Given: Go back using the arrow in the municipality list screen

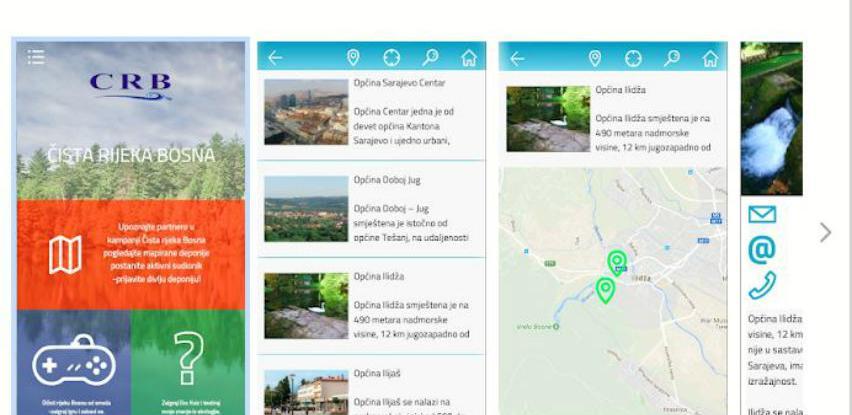Looking at the screenshot, I should [275, 58].
